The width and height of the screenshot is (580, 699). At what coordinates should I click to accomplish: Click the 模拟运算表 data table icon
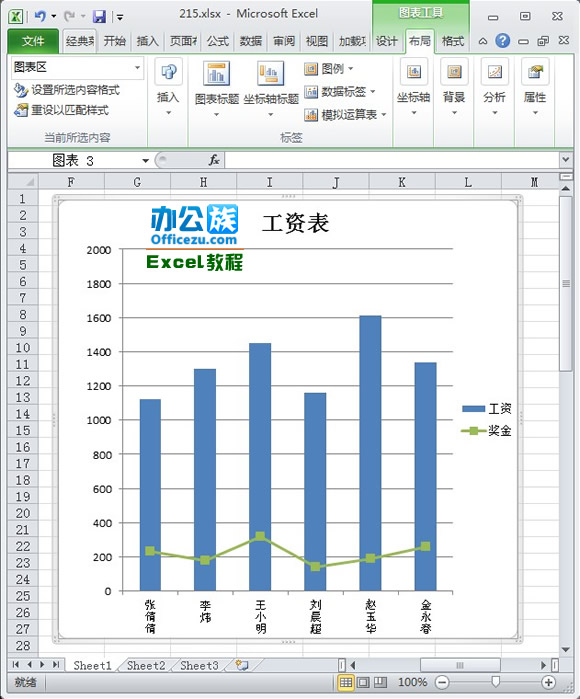click(x=311, y=115)
